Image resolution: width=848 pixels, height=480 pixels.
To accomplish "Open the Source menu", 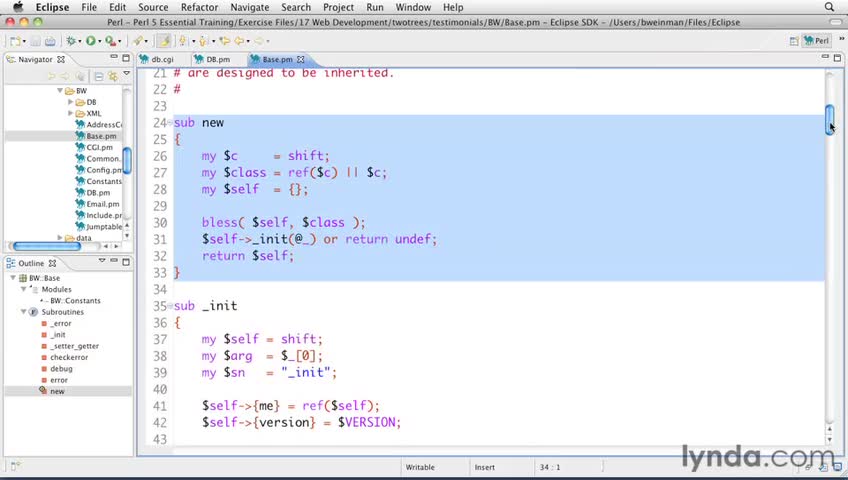I will click(x=153, y=8).
